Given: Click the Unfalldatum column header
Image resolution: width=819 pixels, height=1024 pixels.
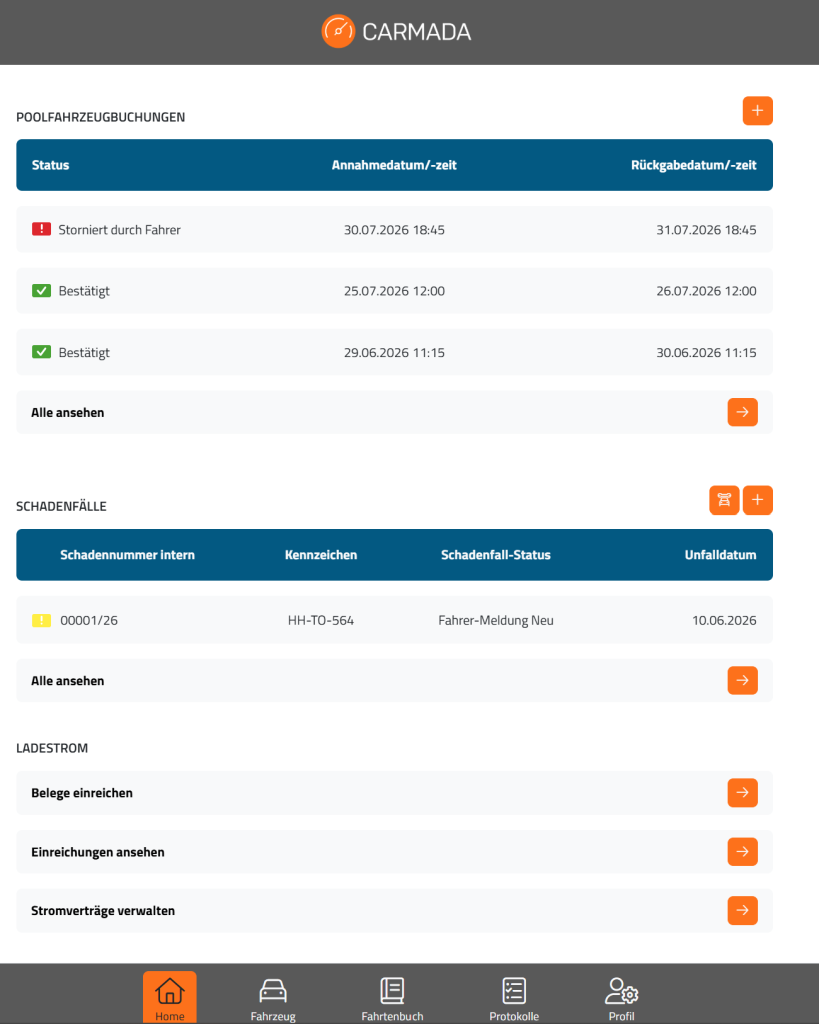Looking at the screenshot, I should [x=720, y=555].
